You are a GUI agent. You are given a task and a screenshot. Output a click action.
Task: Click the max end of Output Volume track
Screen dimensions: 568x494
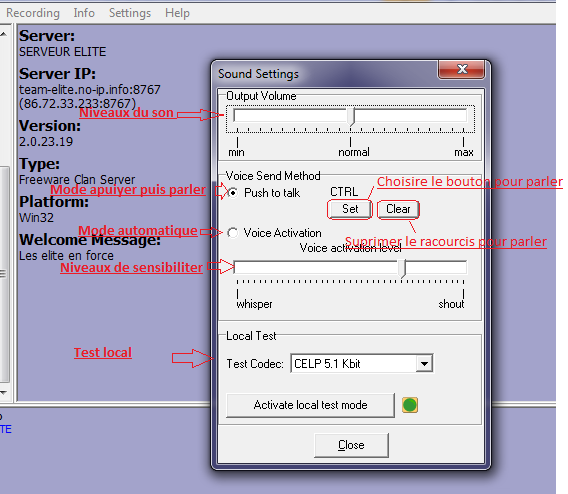[x=463, y=116]
